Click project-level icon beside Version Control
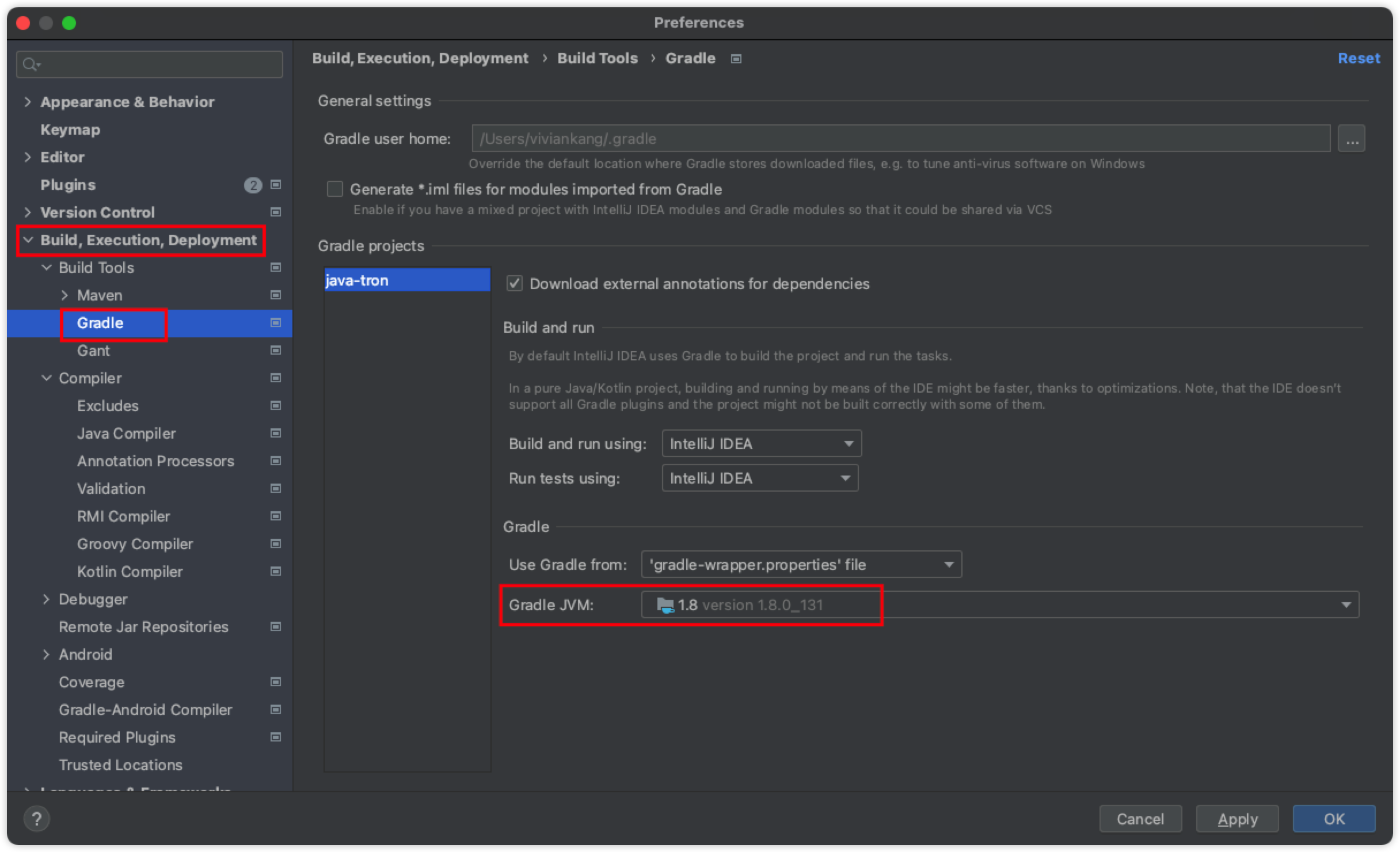The width and height of the screenshot is (1400, 852). pos(276,212)
